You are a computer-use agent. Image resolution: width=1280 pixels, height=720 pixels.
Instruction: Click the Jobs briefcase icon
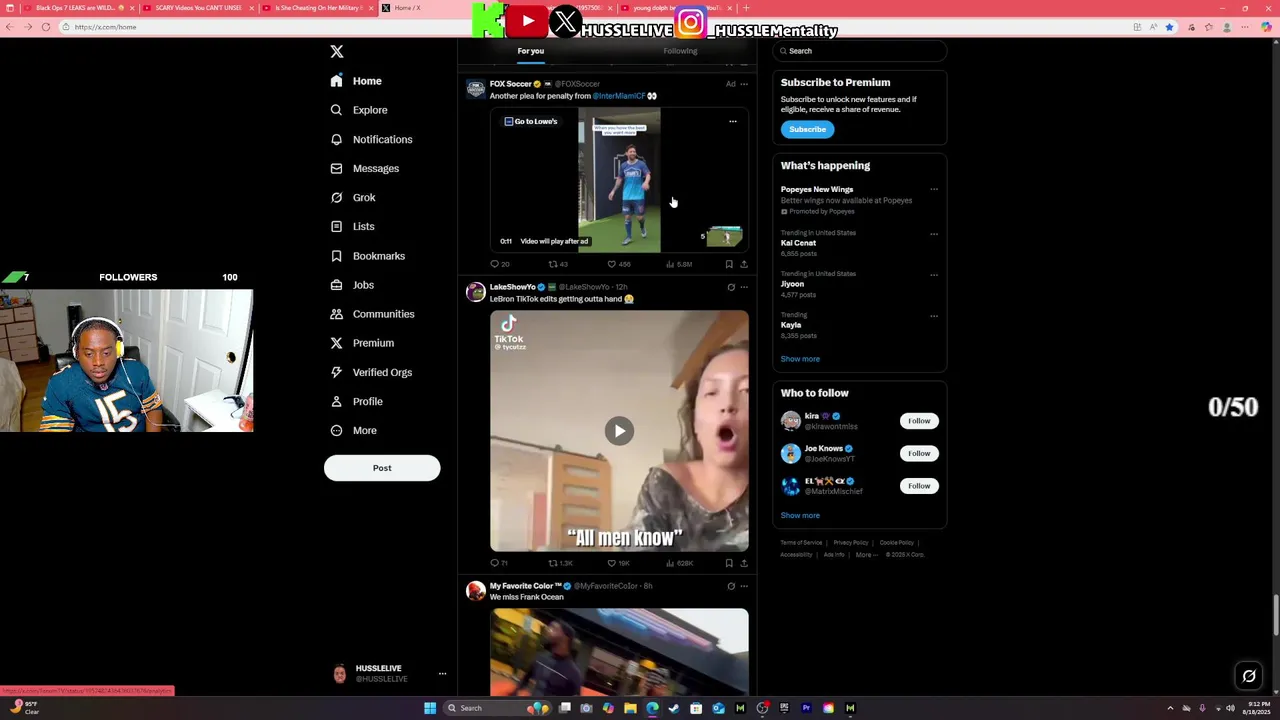click(x=336, y=285)
